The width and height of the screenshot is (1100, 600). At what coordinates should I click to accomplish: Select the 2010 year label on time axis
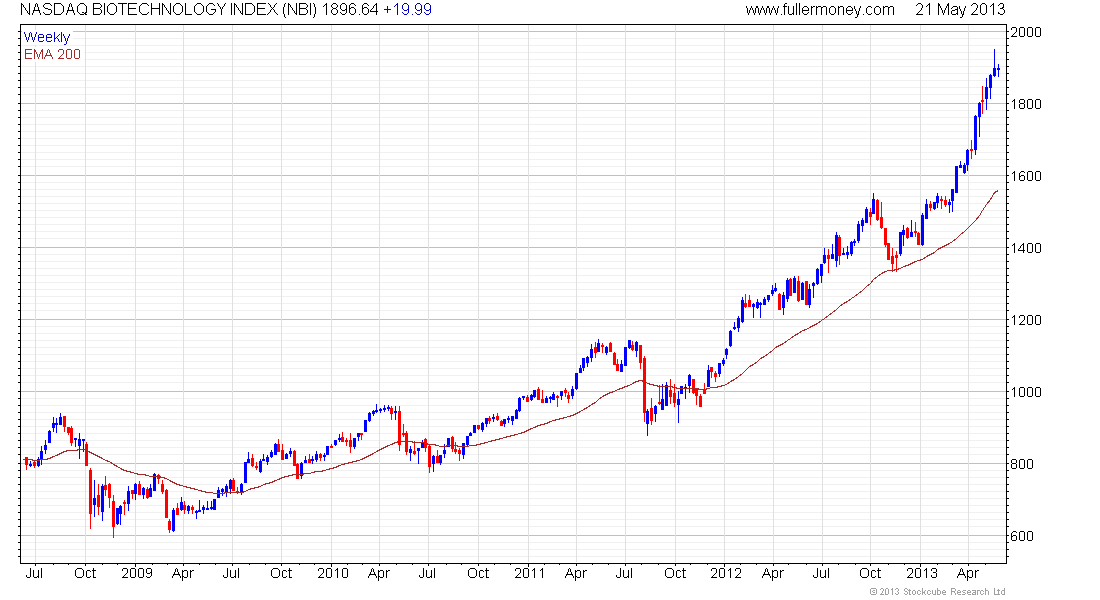pyautogui.click(x=333, y=573)
